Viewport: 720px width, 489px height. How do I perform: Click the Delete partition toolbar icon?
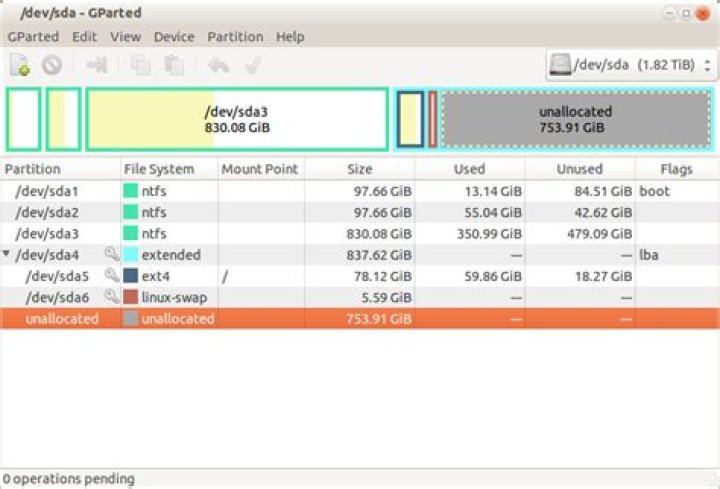coord(52,65)
